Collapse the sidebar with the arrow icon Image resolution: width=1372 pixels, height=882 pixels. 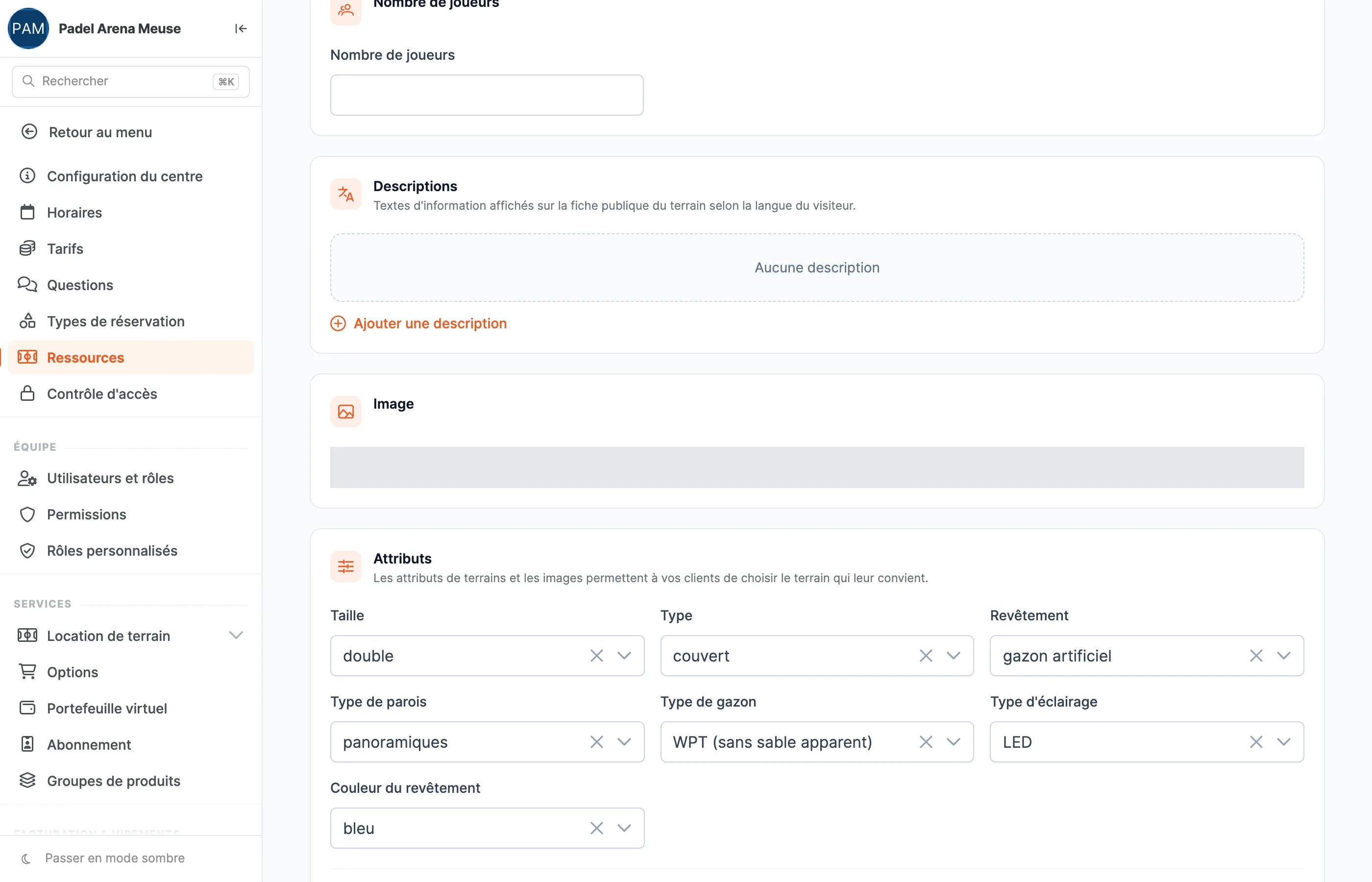241,28
